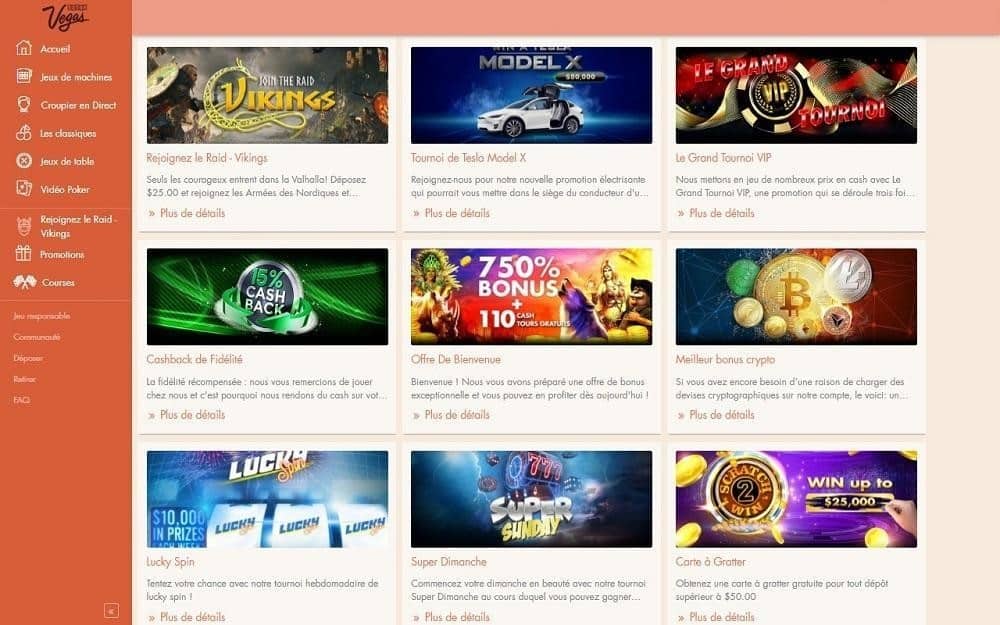
Task: Click the Accueil home icon
Action: [24, 48]
